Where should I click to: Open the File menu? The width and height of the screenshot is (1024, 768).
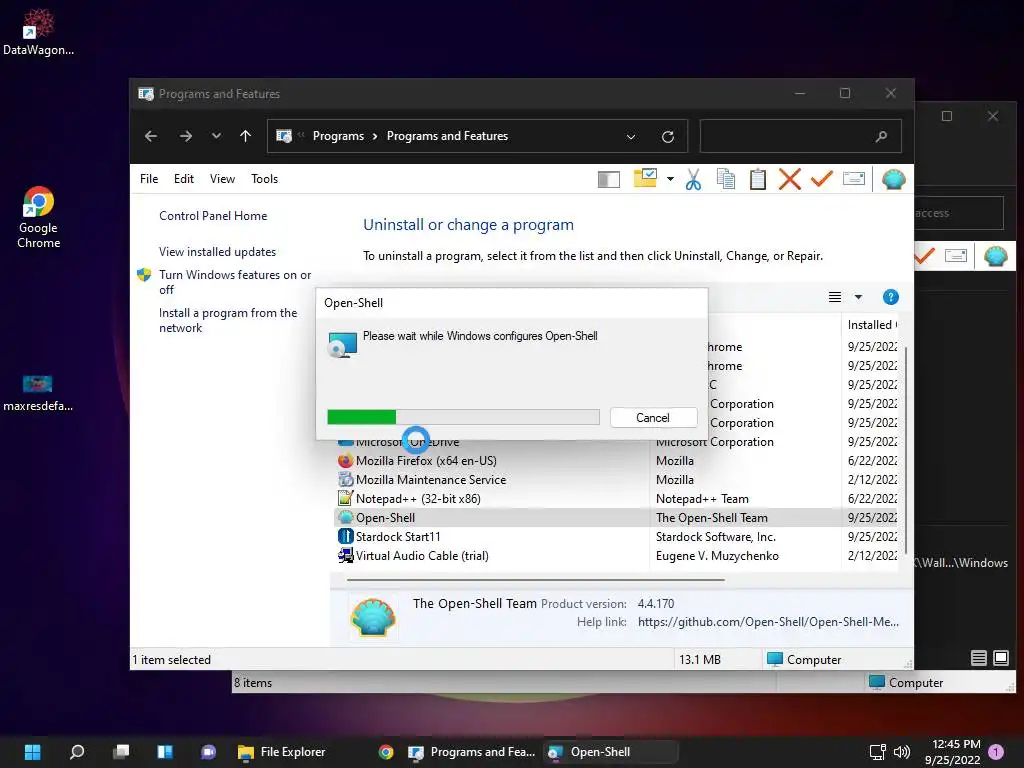[x=149, y=179]
